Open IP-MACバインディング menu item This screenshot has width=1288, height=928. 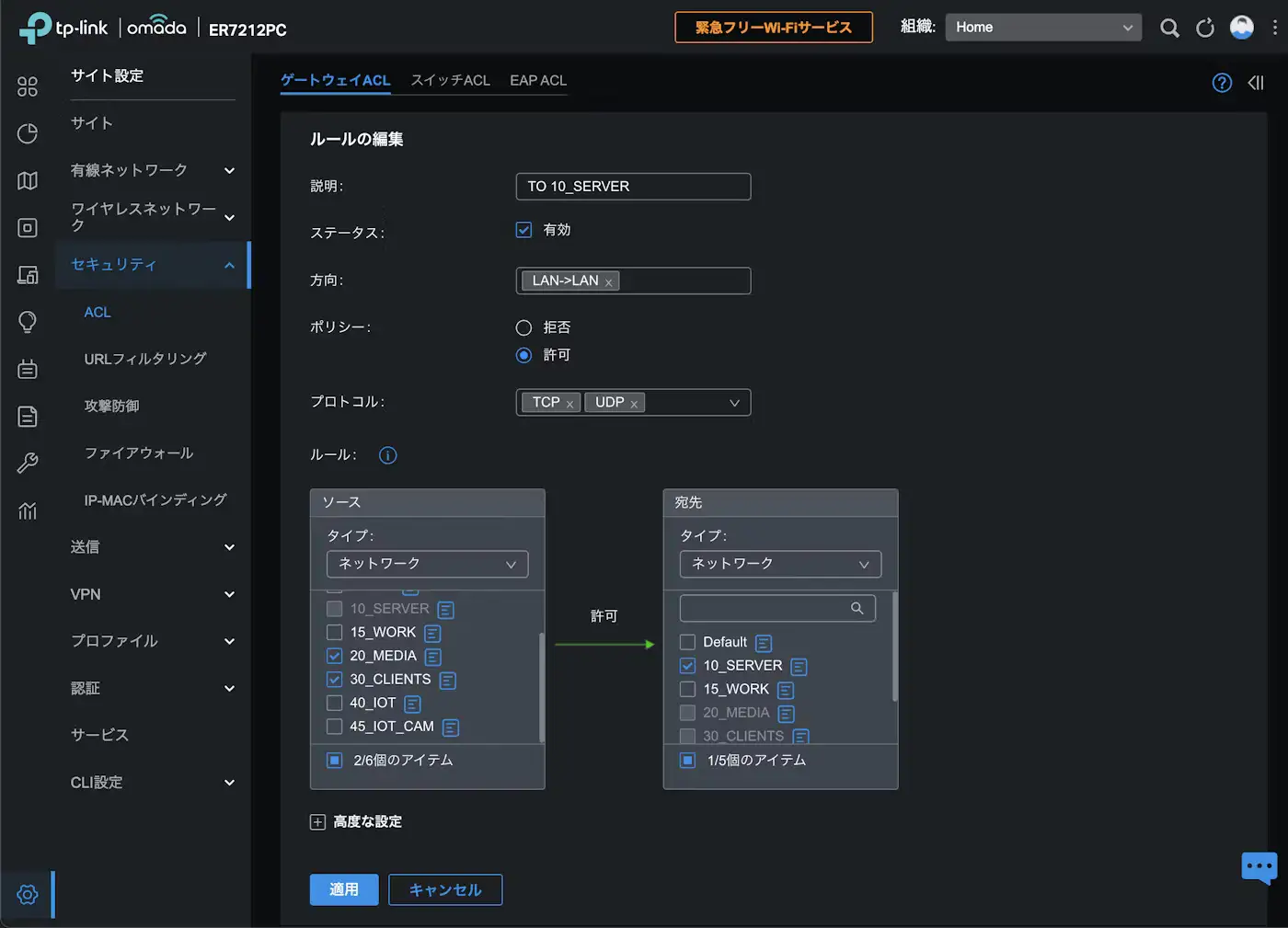pyautogui.click(x=155, y=500)
